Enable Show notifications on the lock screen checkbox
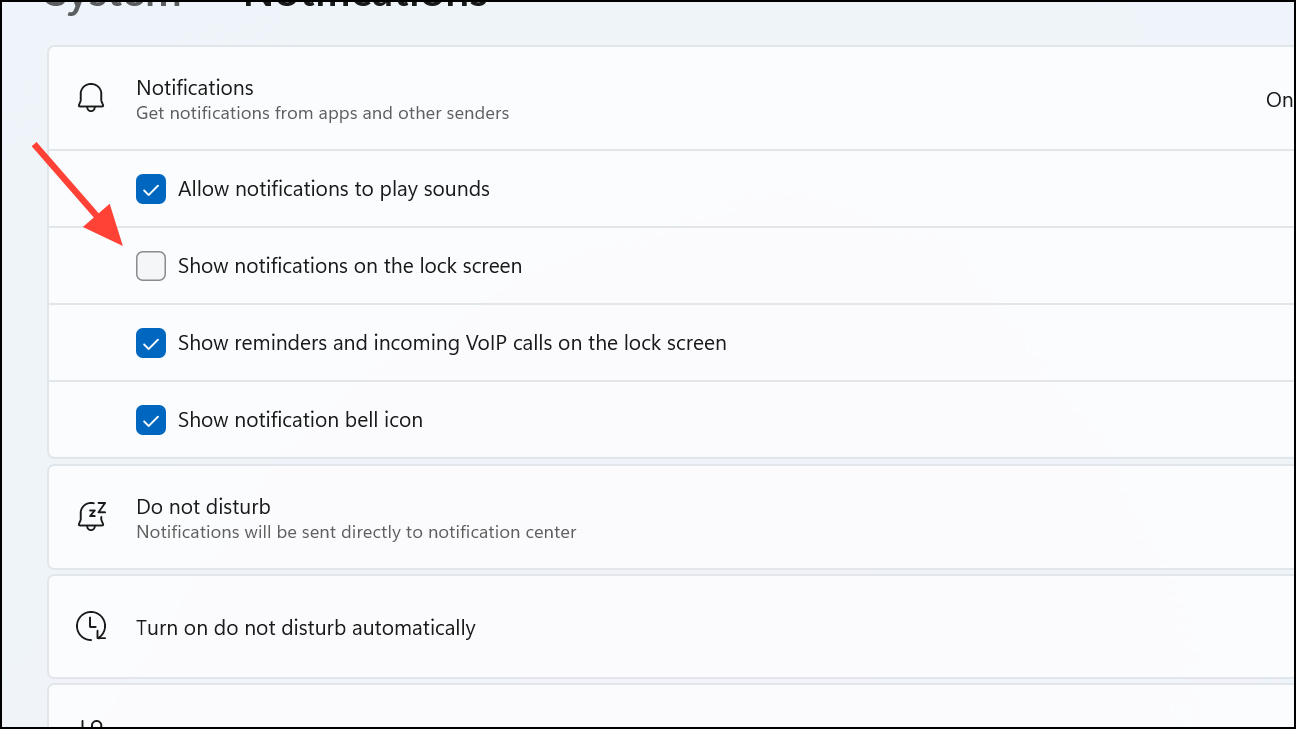 coord(151,266)
